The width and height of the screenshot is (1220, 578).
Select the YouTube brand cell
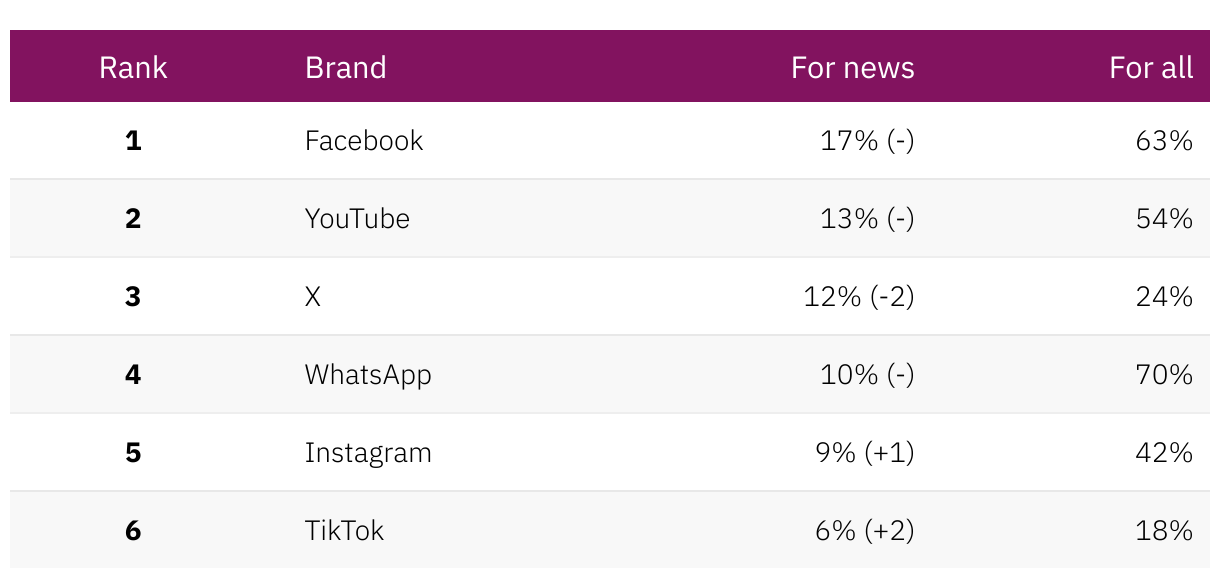(357, 219)
